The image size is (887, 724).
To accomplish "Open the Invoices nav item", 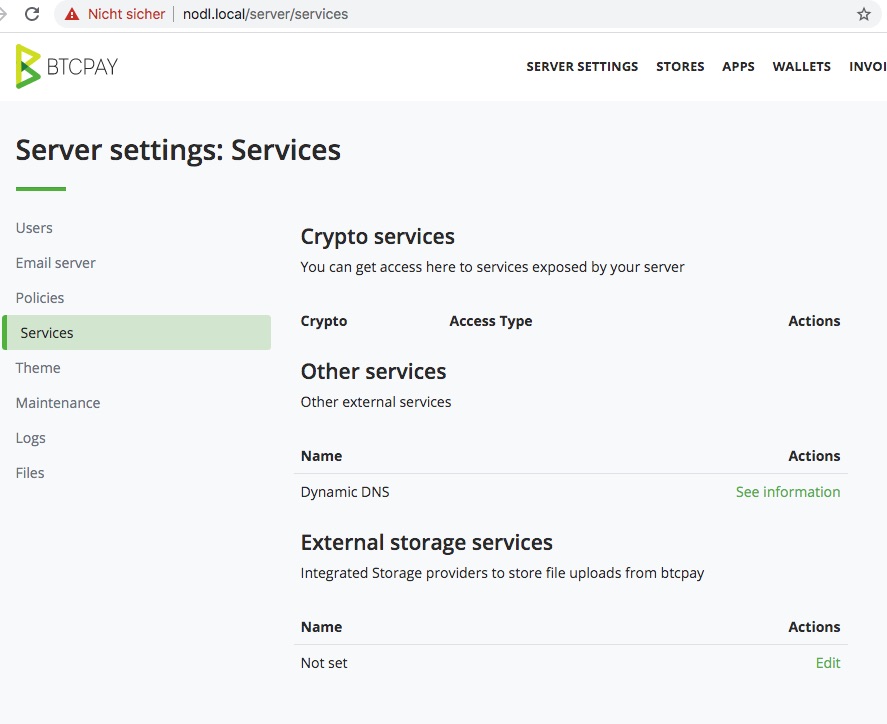I will click(x=868, y=67).
